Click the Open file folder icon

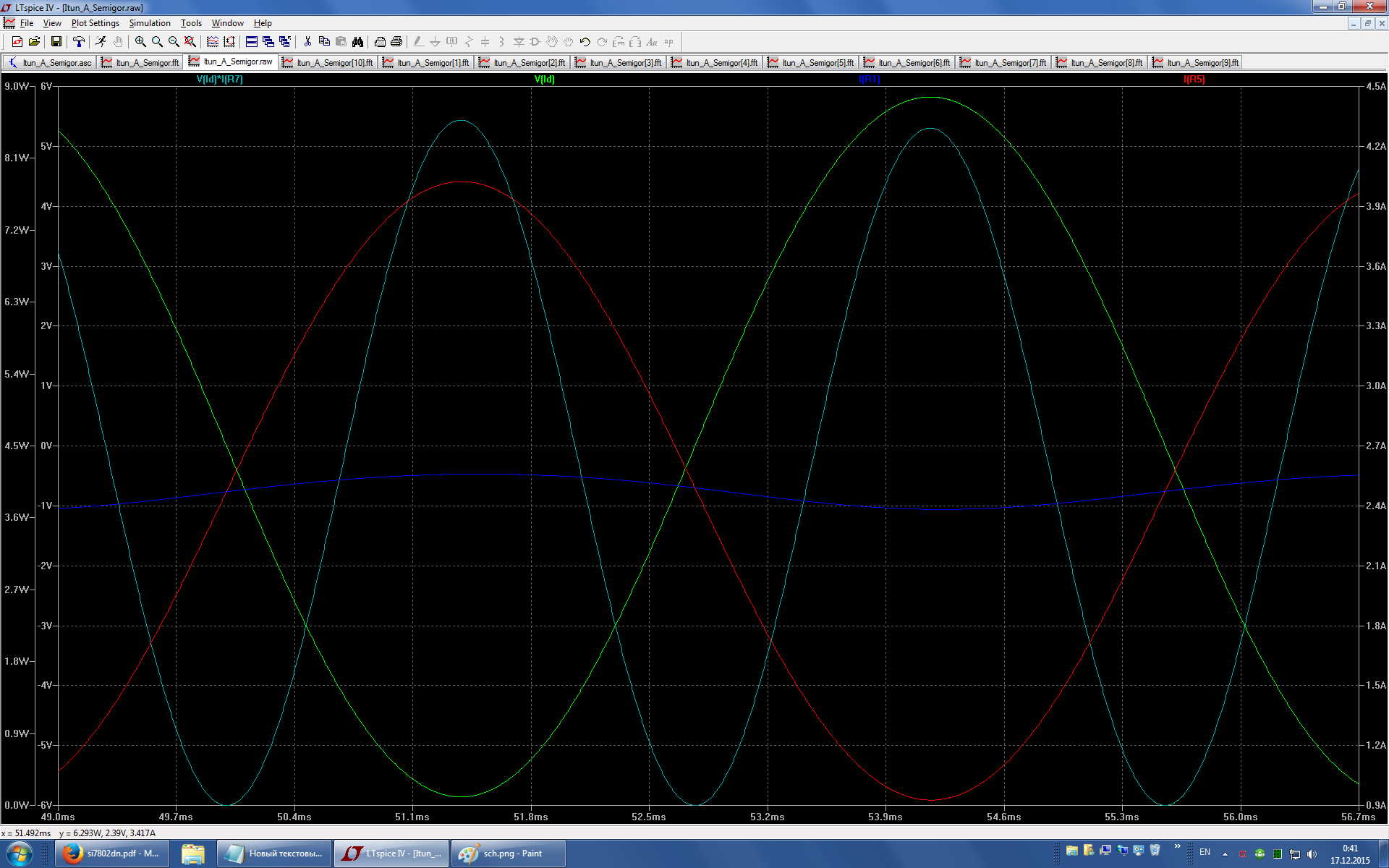tap(34, 42)
